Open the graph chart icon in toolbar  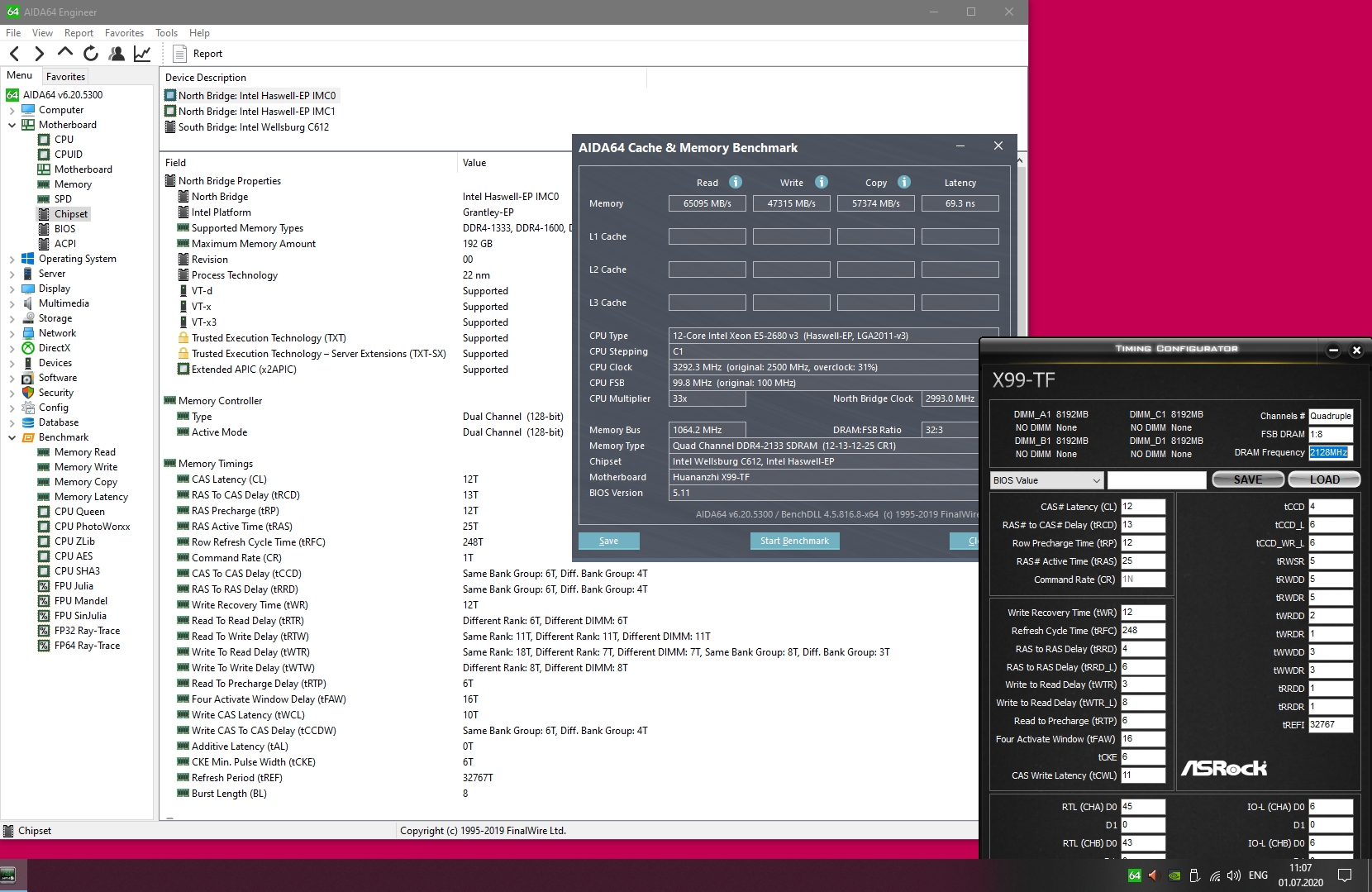click(142, 54)
